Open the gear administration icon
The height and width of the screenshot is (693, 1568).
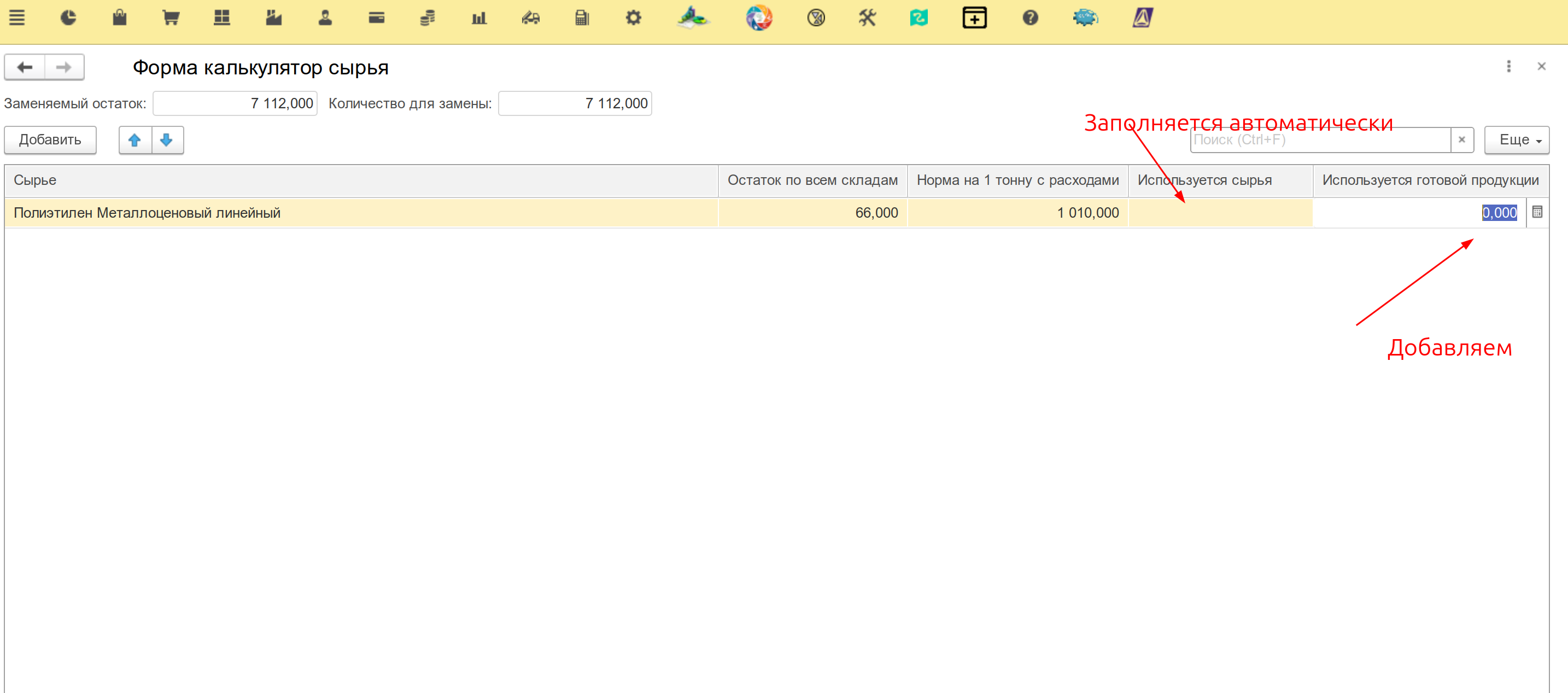(633, 18)
